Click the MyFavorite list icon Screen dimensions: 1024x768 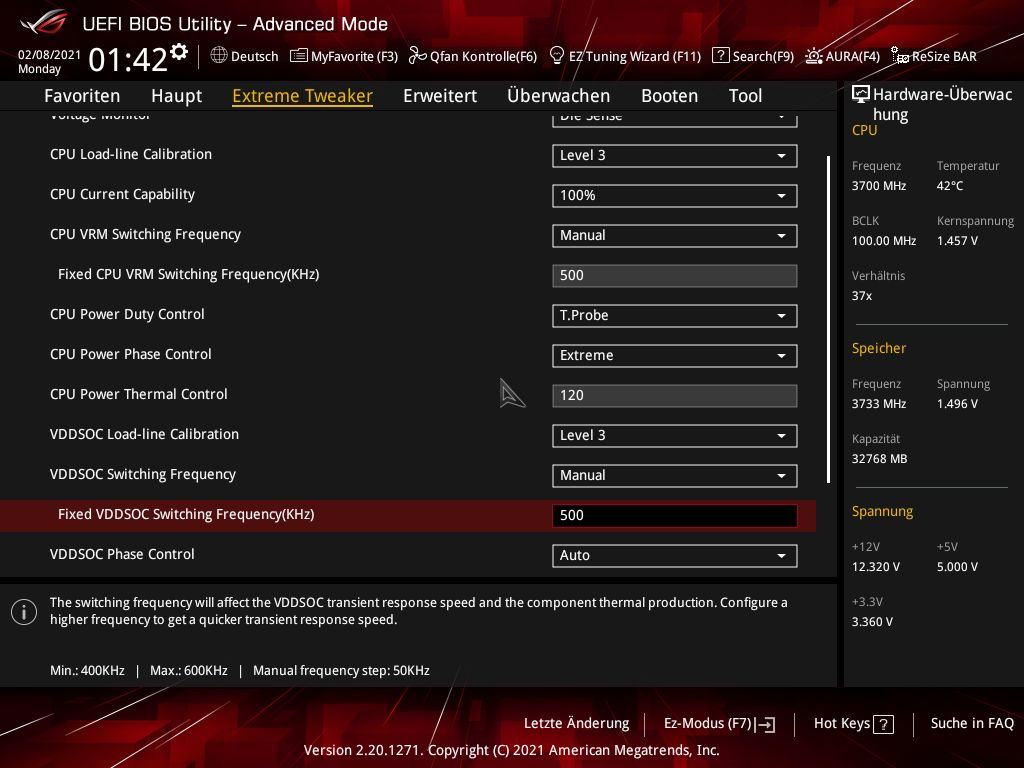point(298,56)
